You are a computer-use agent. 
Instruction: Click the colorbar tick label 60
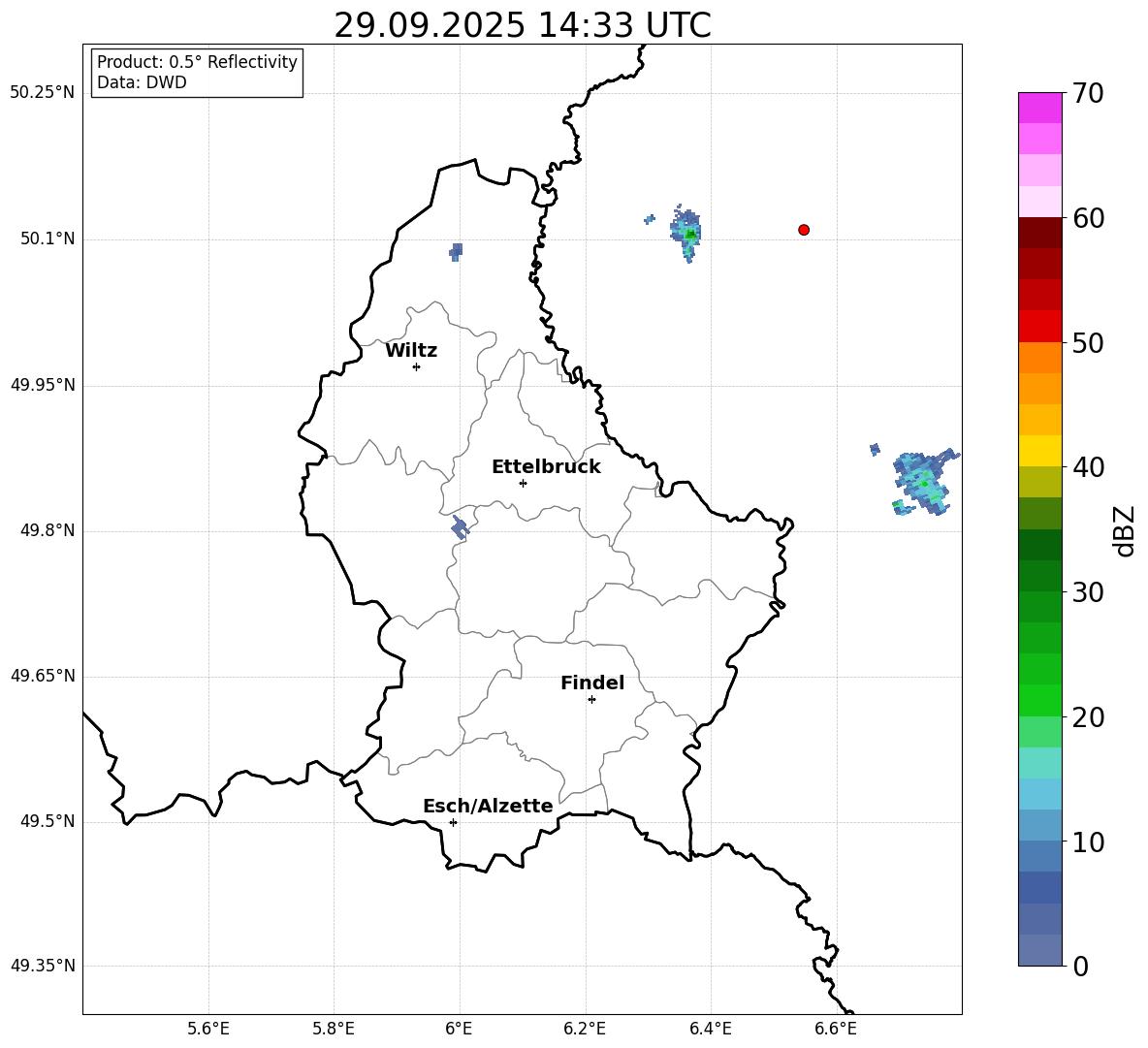coord(1088,218)
